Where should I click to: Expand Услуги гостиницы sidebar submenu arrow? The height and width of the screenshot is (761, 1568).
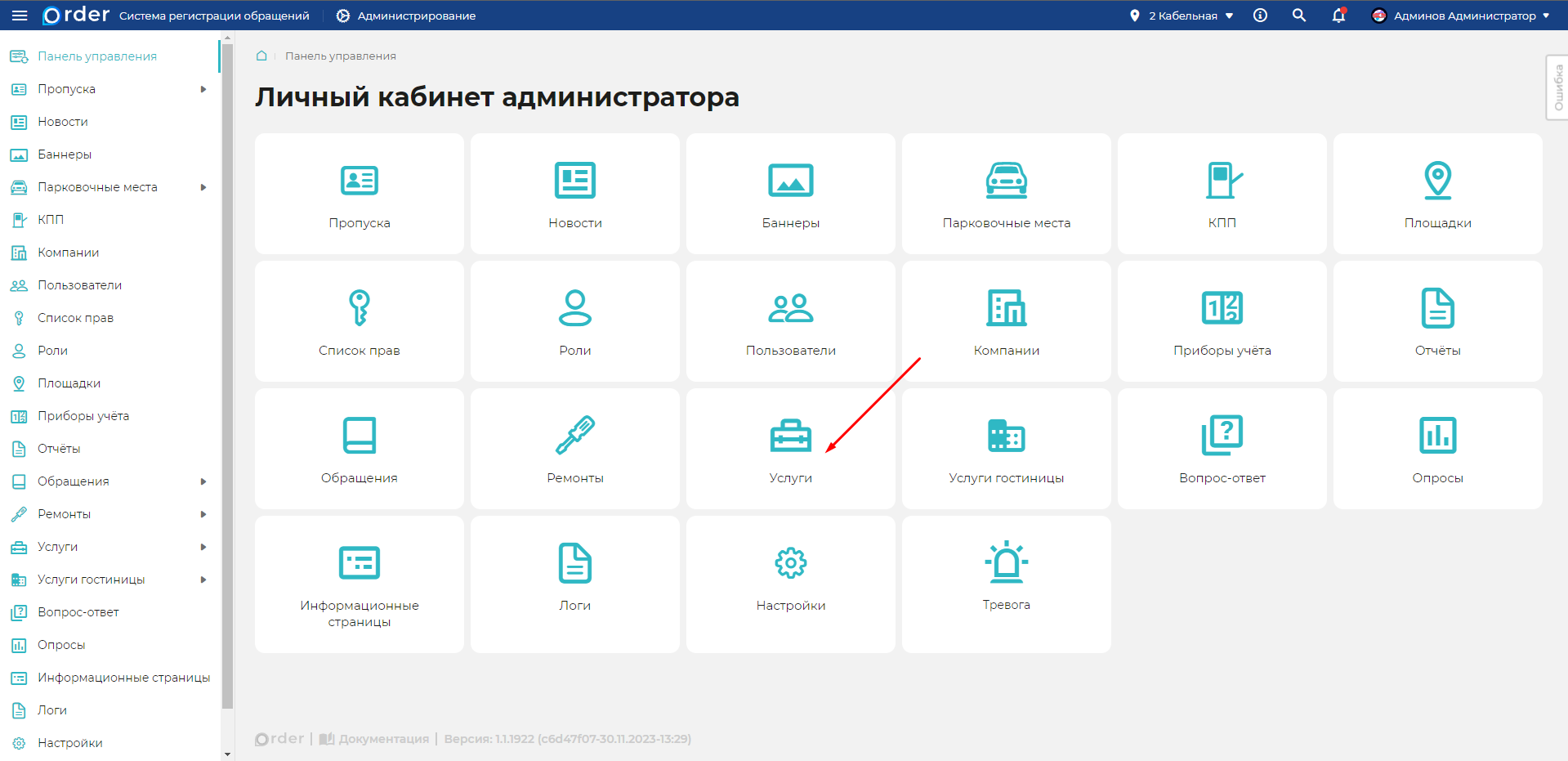point(203,580)
